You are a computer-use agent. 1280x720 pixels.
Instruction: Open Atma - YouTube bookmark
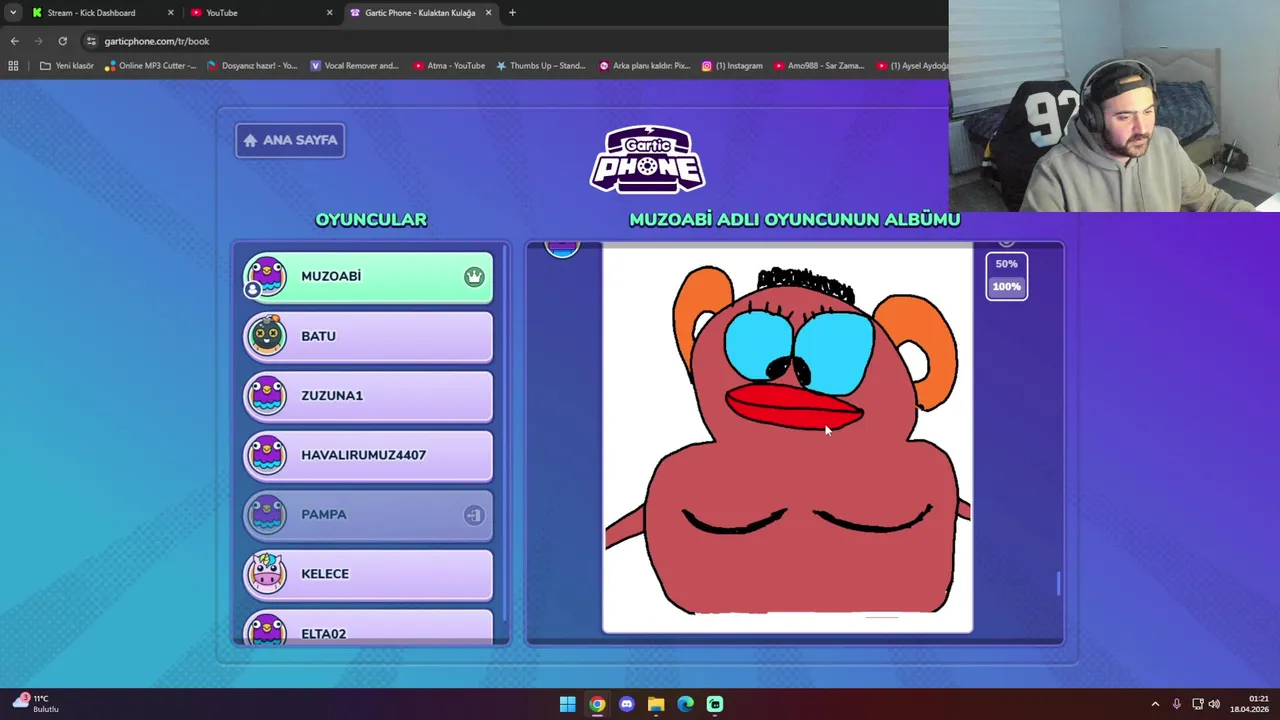tap(449, 66)
